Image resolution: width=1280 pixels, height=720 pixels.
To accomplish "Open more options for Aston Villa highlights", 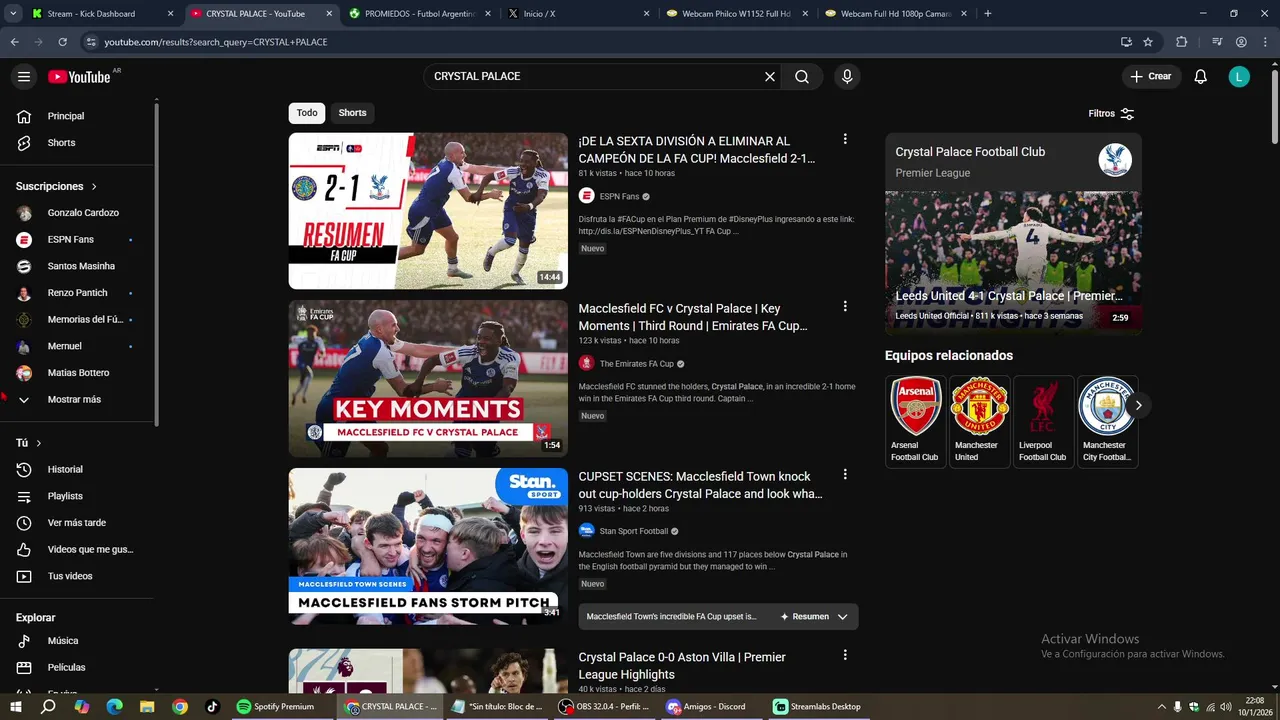I will pyautogui.click(x=845, y=655).
